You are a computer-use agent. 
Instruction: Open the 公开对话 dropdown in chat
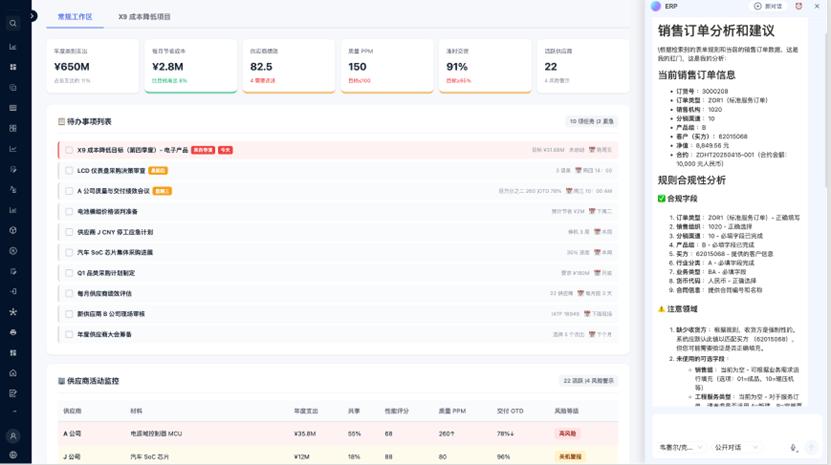735,448
